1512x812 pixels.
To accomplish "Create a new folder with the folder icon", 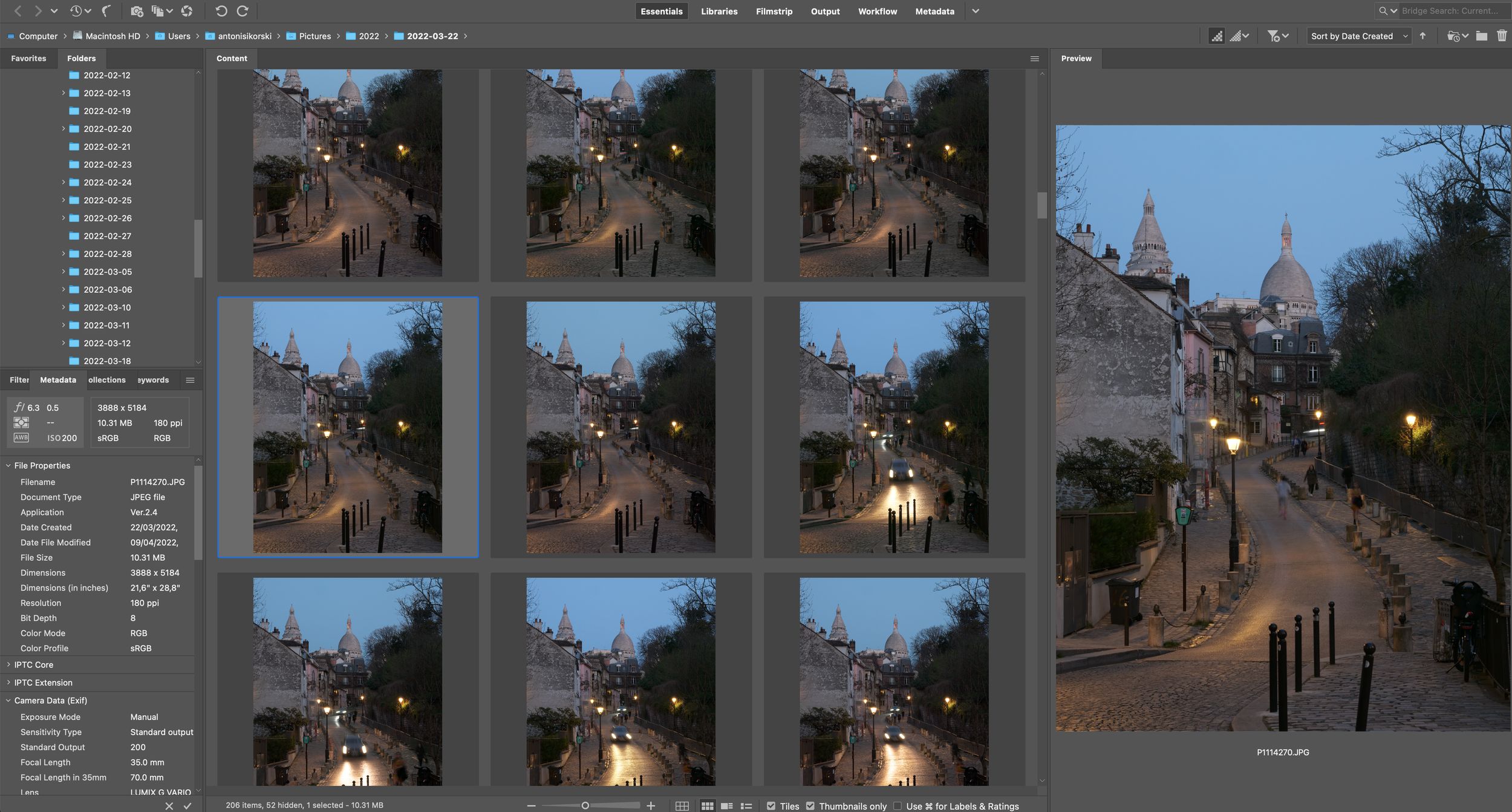I will click(1481, 36).
